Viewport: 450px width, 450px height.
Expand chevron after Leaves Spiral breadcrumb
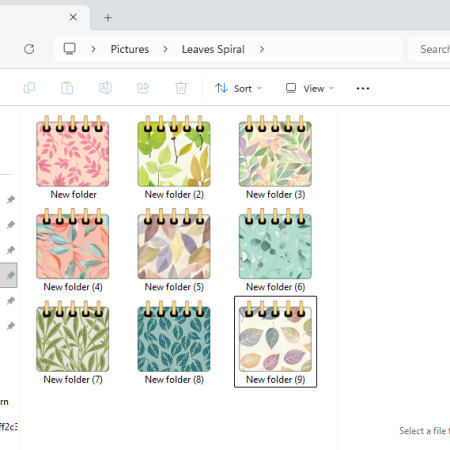click(262, 49)
